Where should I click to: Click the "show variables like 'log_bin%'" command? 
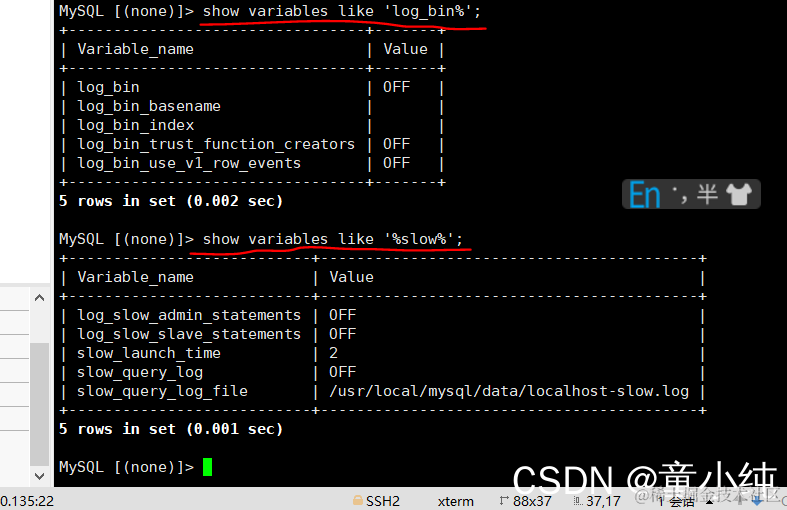341,11
